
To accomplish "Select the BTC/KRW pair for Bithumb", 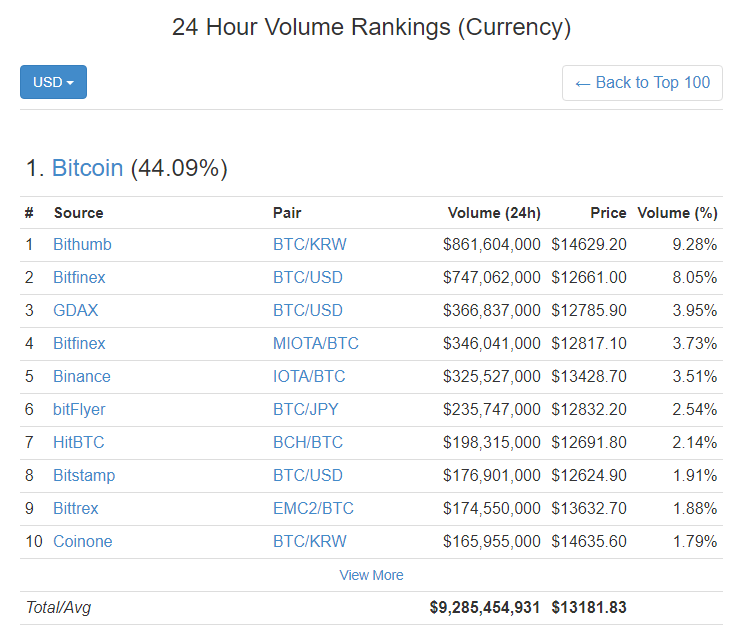I will pos(309,244).
